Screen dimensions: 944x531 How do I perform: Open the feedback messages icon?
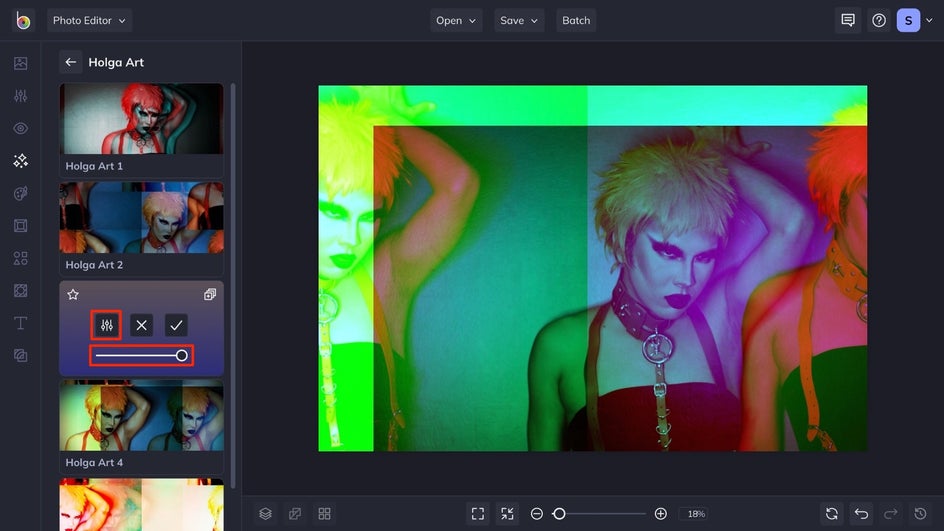pos(848,20)
